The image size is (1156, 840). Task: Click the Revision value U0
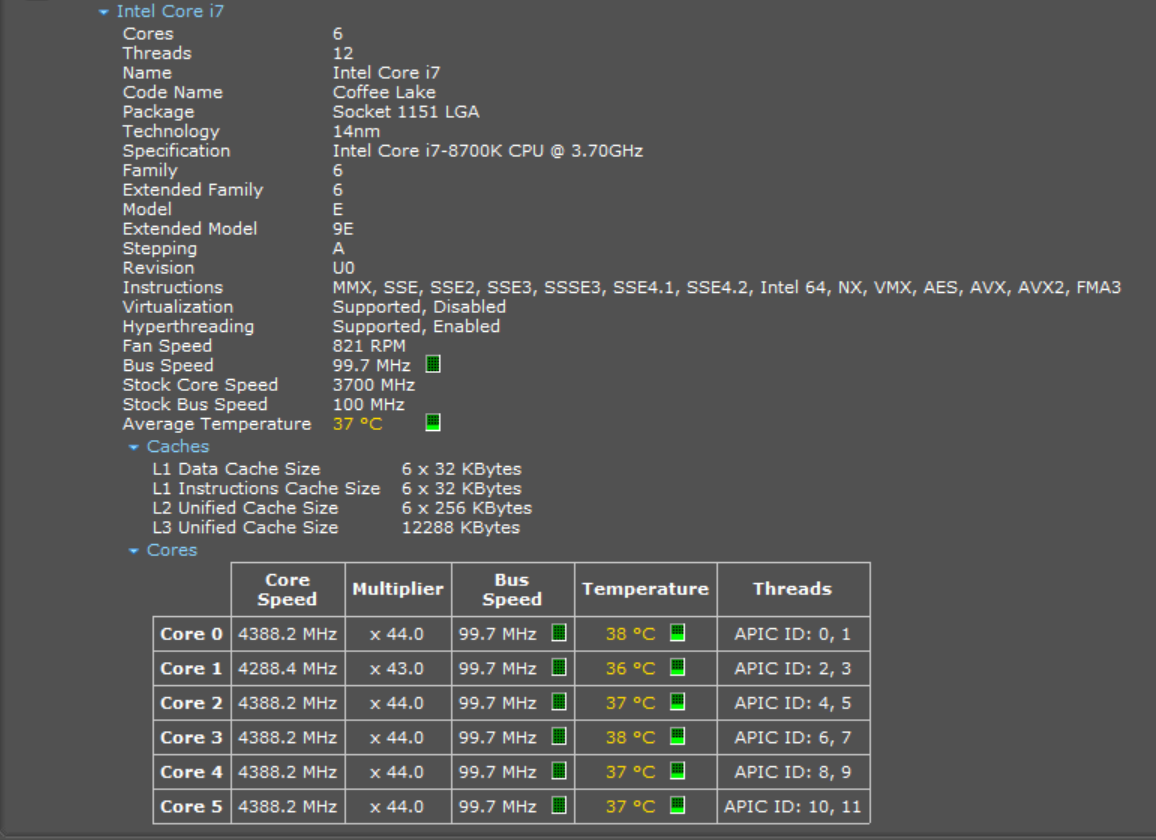click(344, 268)
